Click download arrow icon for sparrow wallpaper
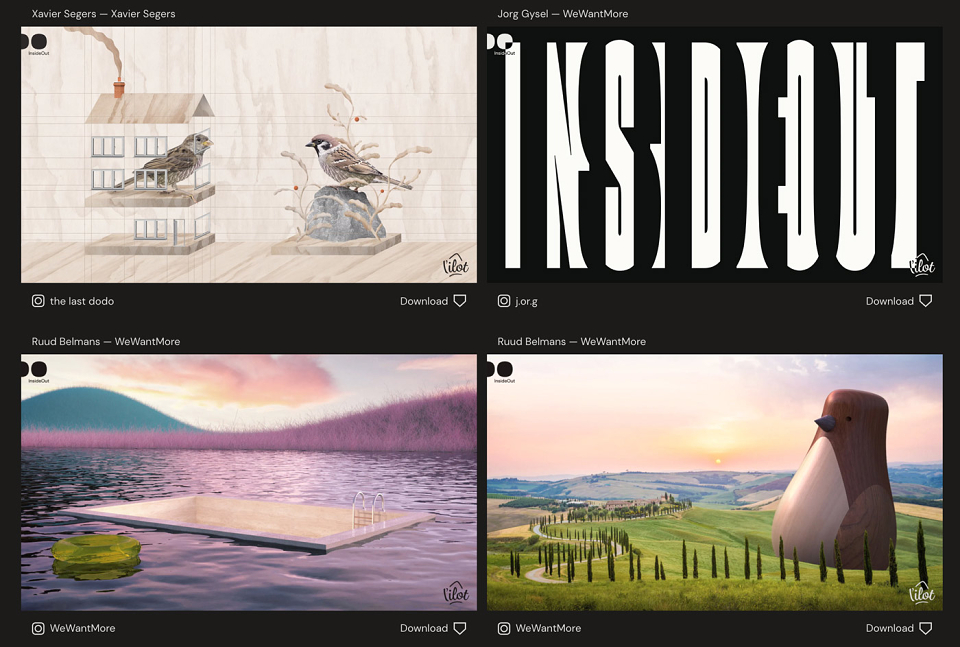The width and height of the screenshot is (960, 647). click(460, 301)
